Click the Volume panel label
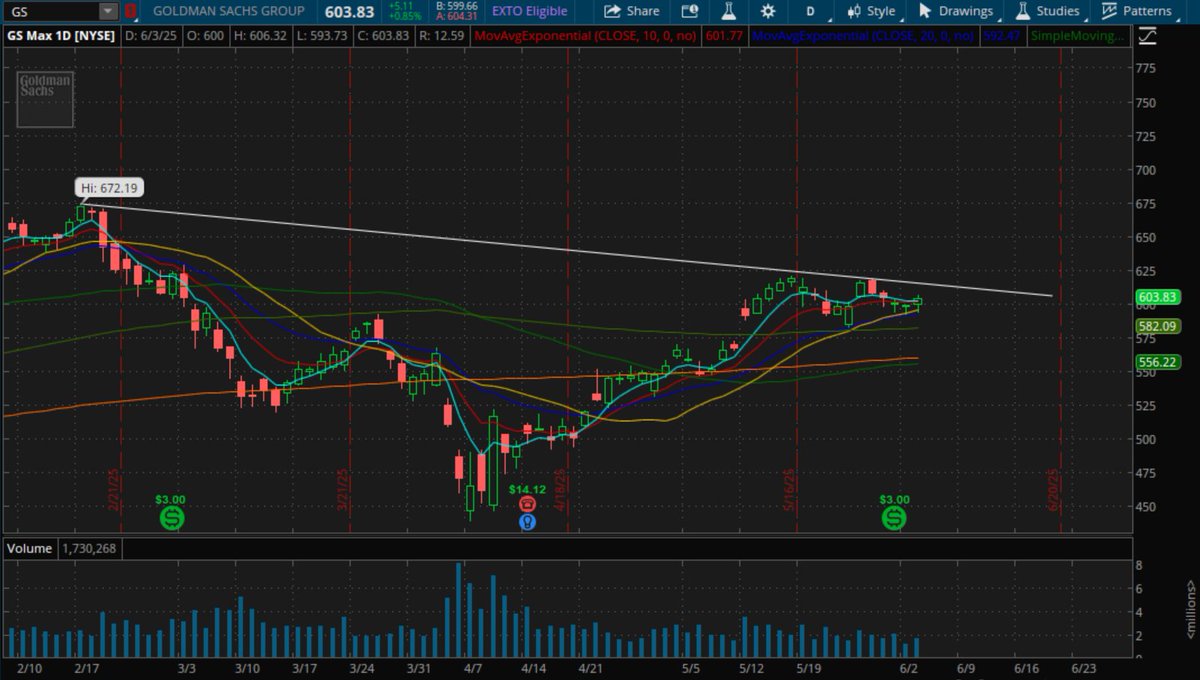The width and height of the screenshot is (1200, 680). click(x=29, y=548)
